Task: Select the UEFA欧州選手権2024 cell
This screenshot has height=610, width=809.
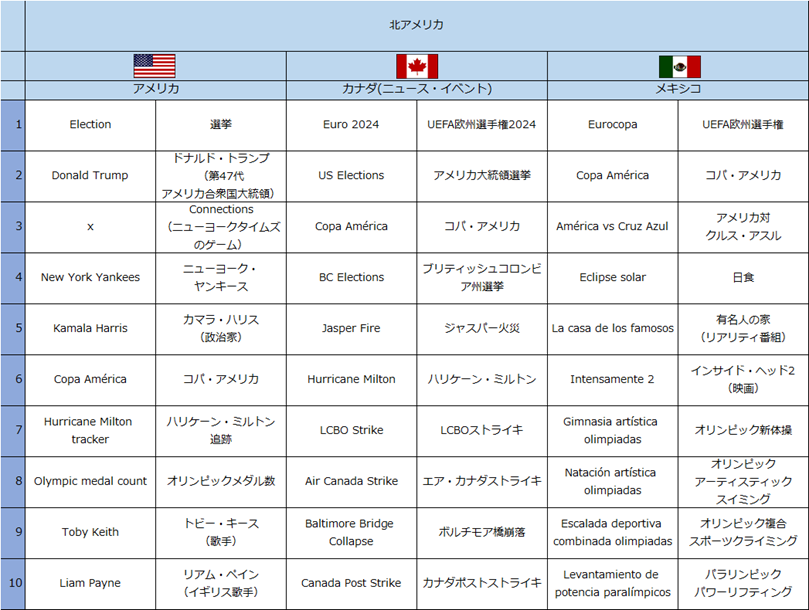Action: click(482, 124)
